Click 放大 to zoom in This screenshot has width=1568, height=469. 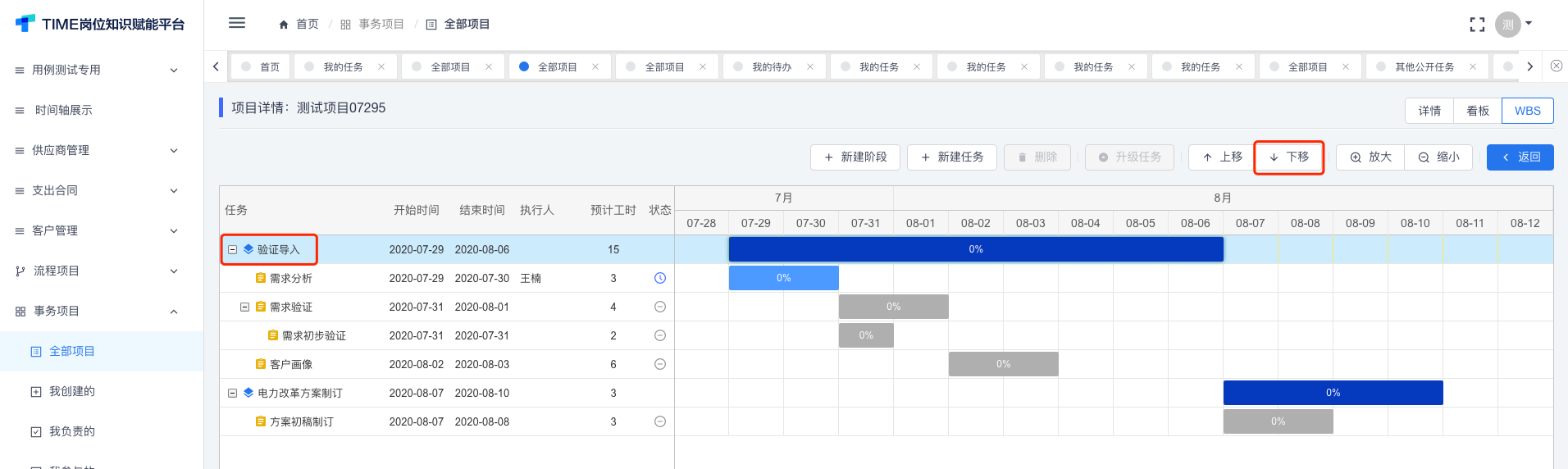[1371, 157]
